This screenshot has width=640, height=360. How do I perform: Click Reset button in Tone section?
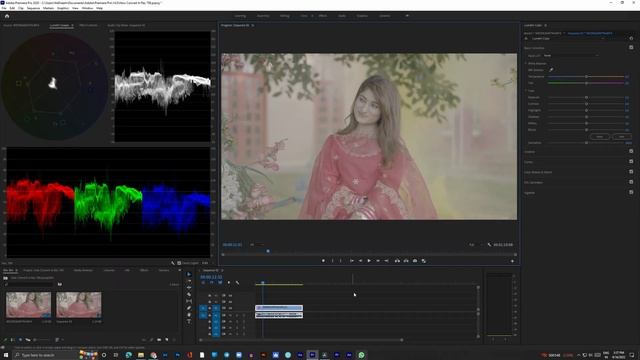600,136
